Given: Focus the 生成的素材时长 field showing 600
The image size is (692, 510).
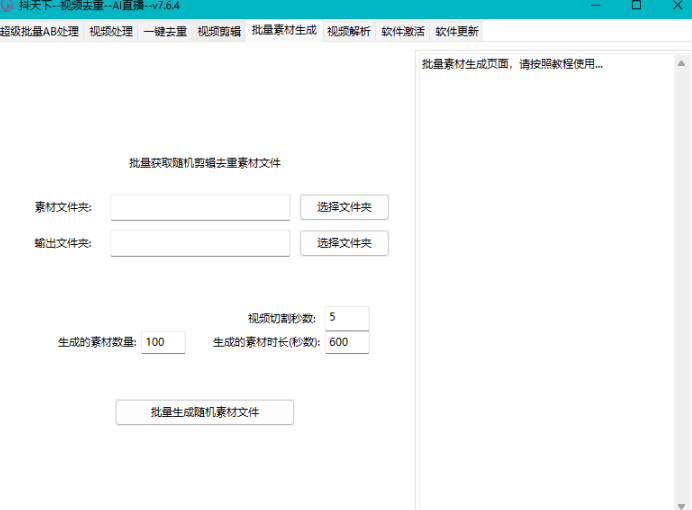Looking at the screenshot, I should 347,342.
